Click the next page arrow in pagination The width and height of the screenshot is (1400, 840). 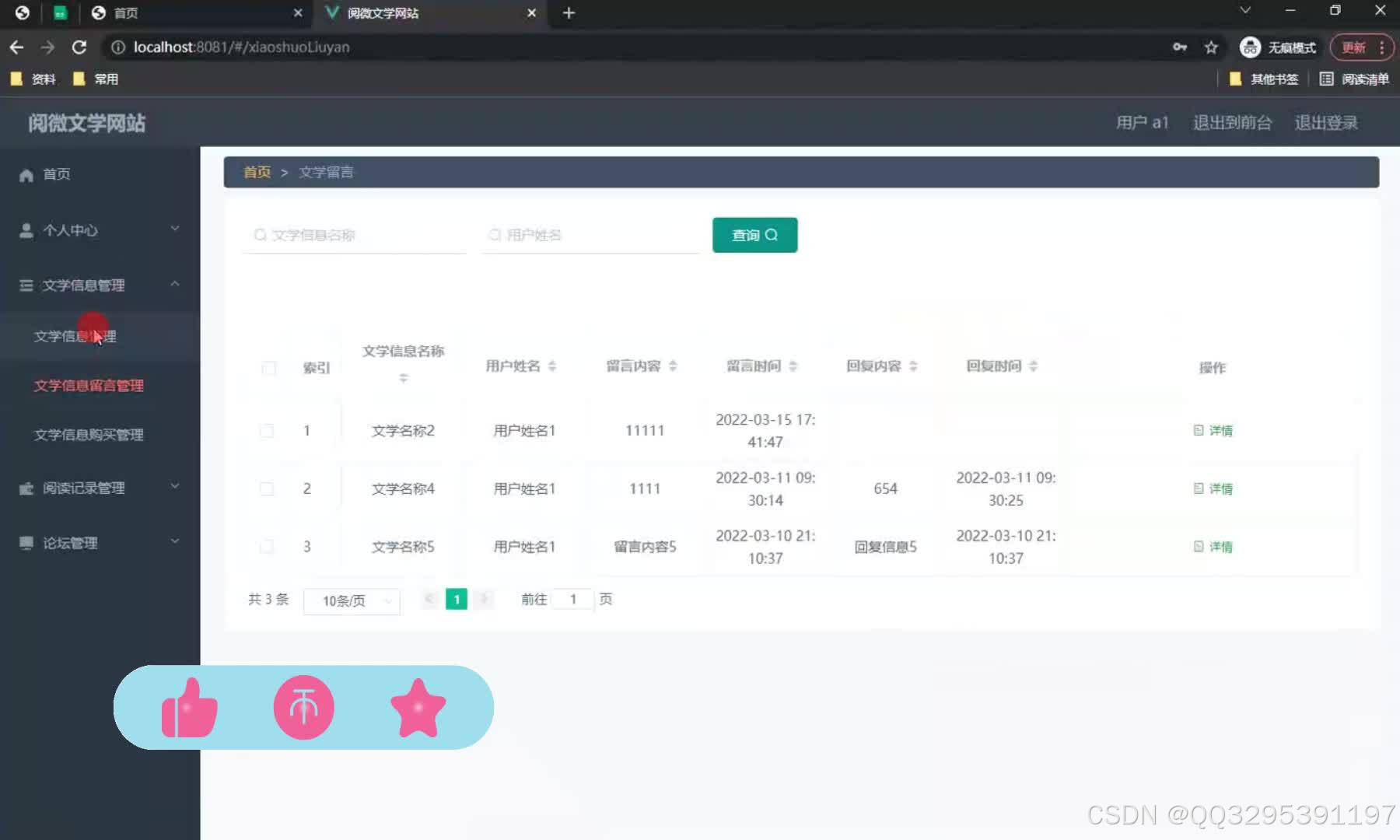[484, 599]
